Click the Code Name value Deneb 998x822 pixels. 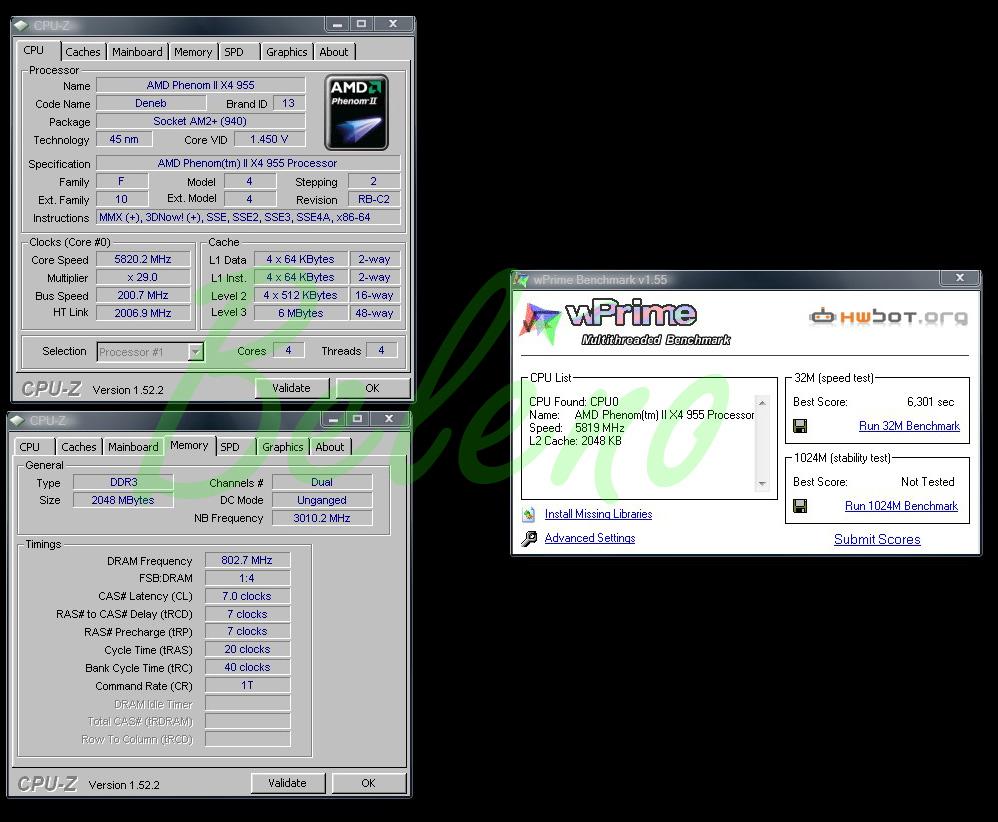(151, 103)
